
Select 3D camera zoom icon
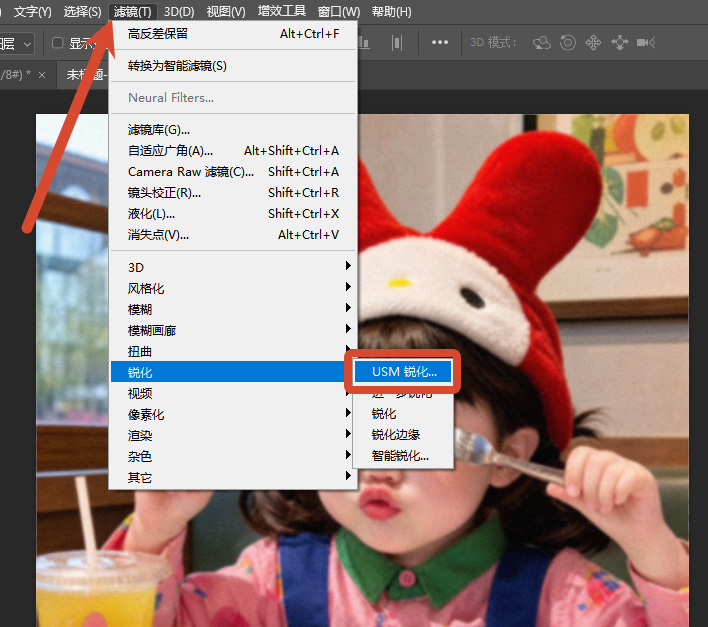click(646, 42)
